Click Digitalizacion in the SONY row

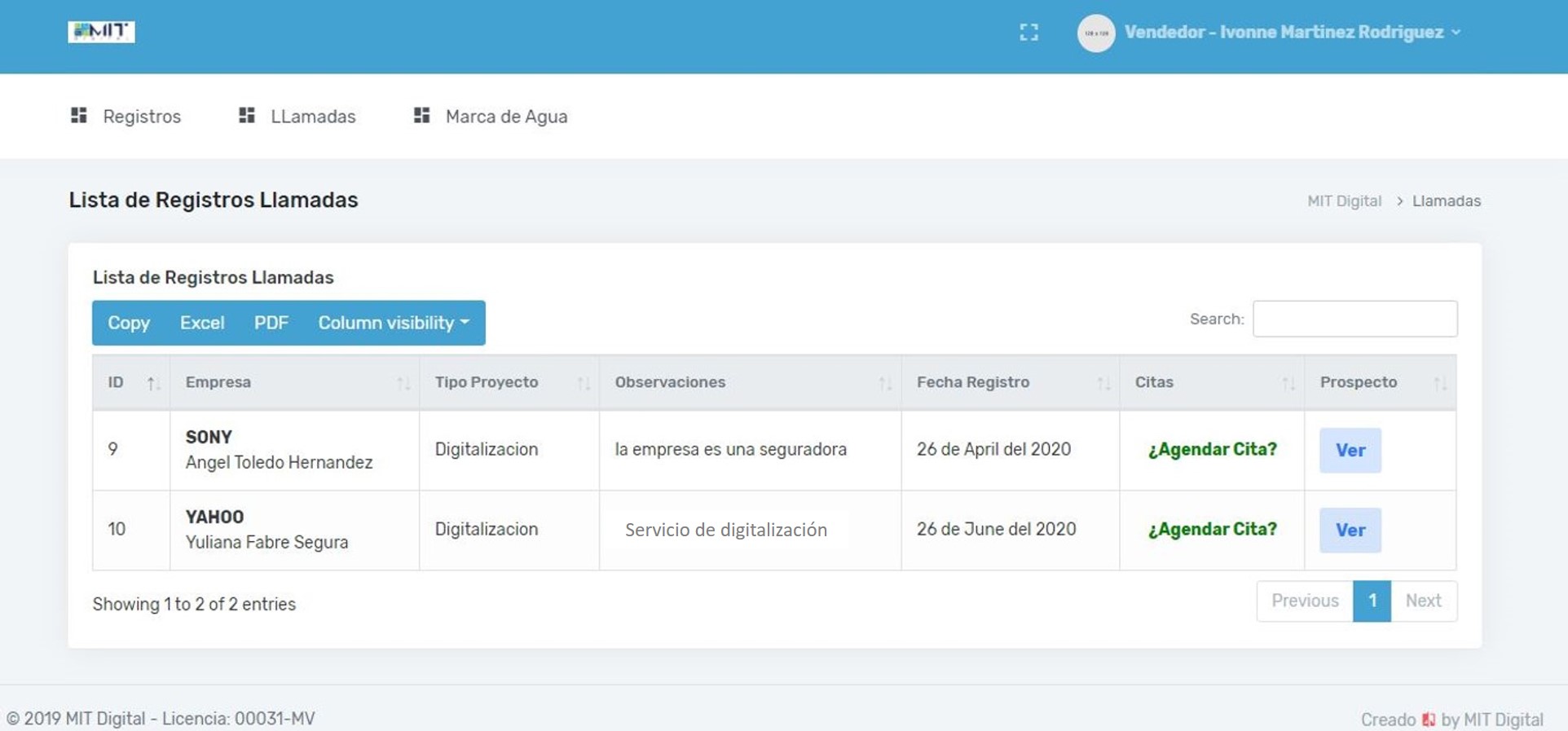[486, 449]
